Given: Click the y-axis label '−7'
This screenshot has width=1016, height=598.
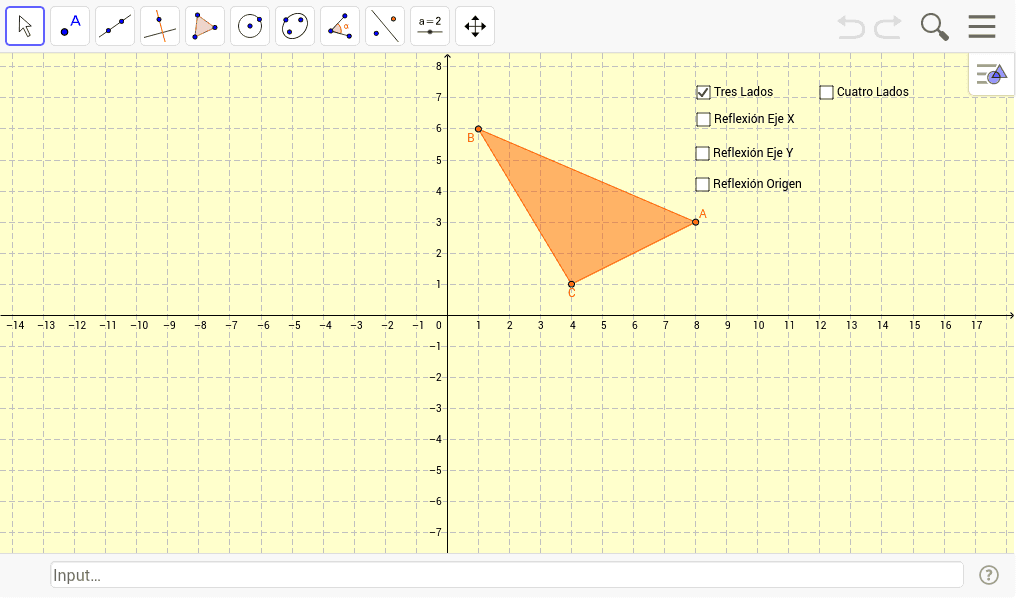Looking at the screenshot, I should 435,532.
